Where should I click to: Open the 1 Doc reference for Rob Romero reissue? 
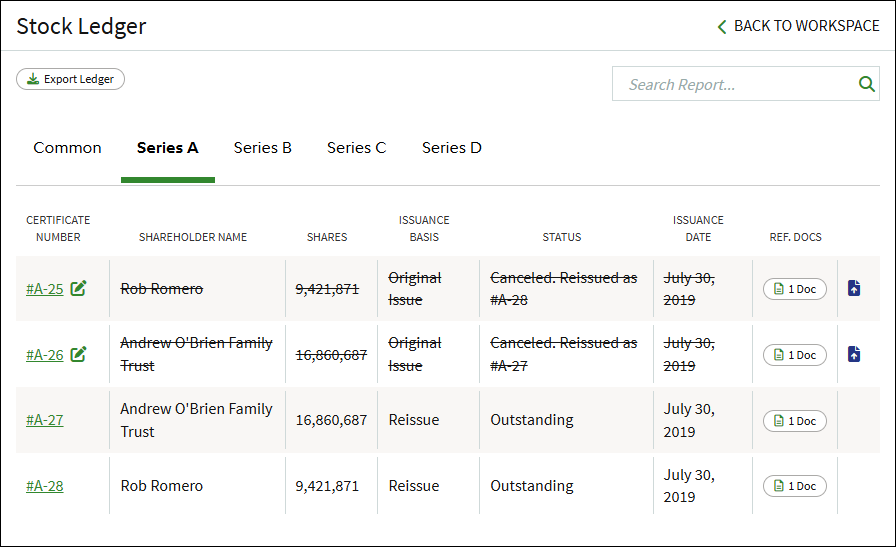click(794, 486)
